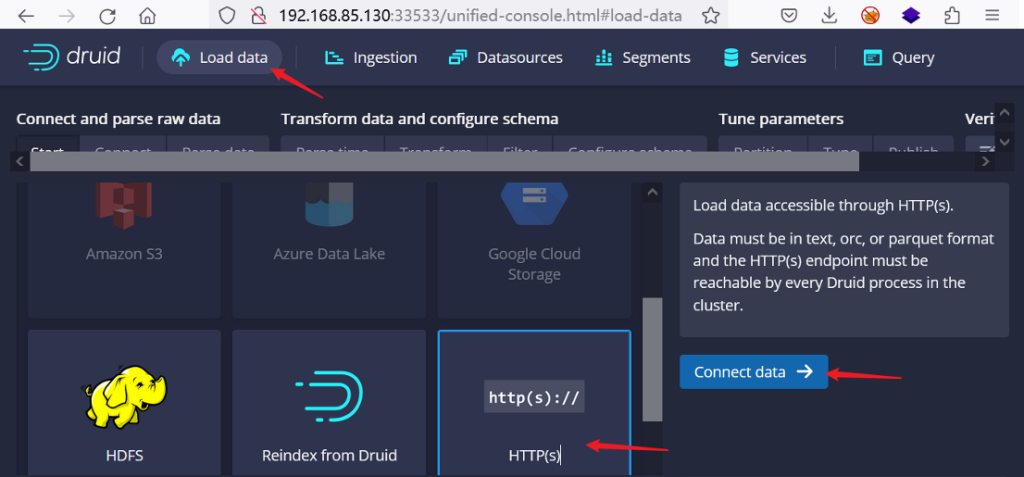Click the shield tracking protection icon
1024x477 pixels.
point(227,16)
